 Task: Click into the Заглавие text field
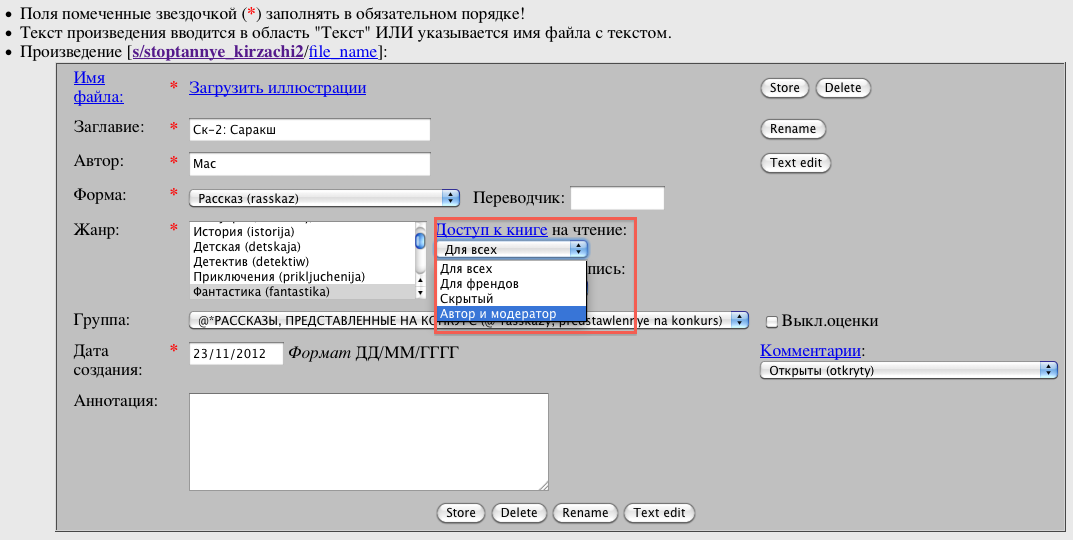(309, 130)
